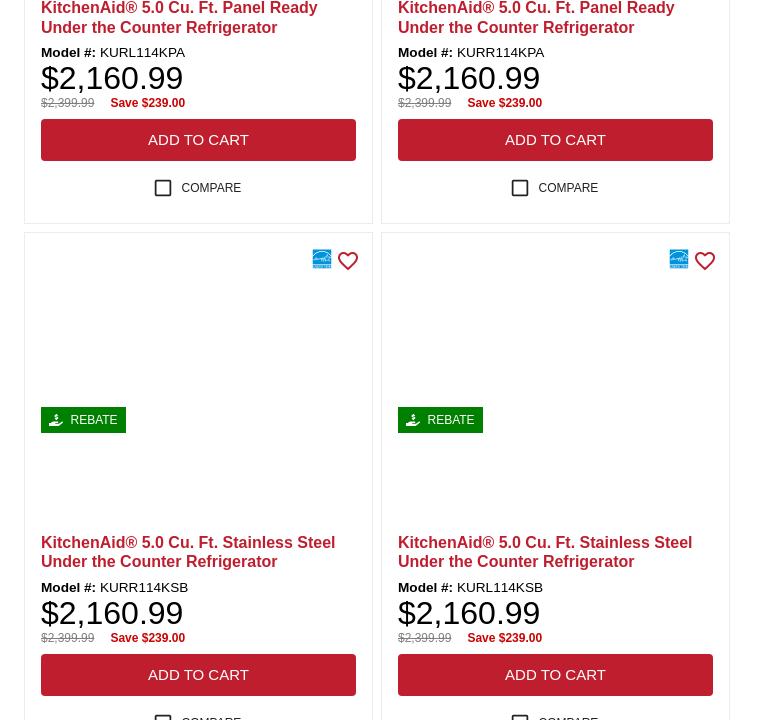
Task: Enable Compare checkbox for KURR114KSB refrigerator
Action: 163,716
